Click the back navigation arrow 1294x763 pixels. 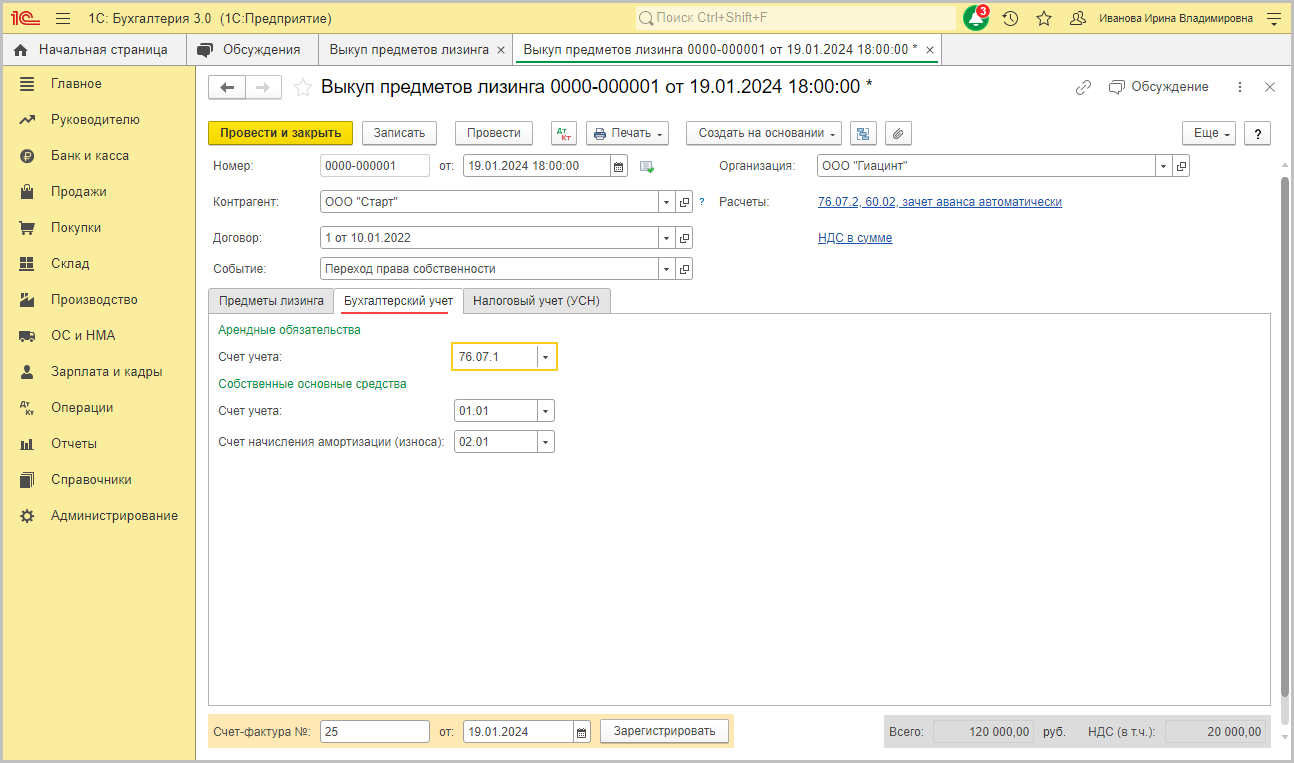(x=227, y=88)
